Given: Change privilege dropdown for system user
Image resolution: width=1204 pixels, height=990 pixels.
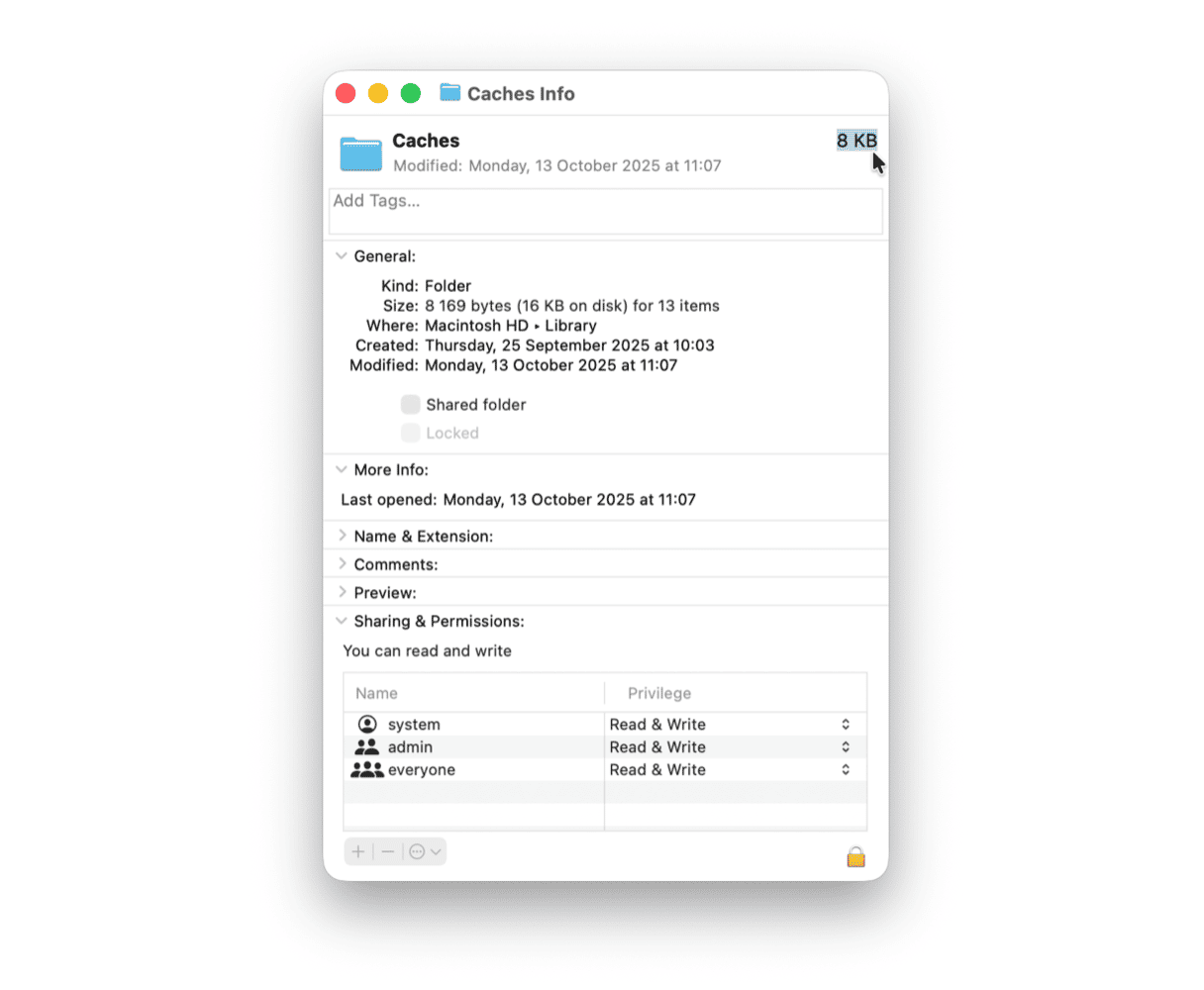Looking at the screenshot, I should pos(845,725).
